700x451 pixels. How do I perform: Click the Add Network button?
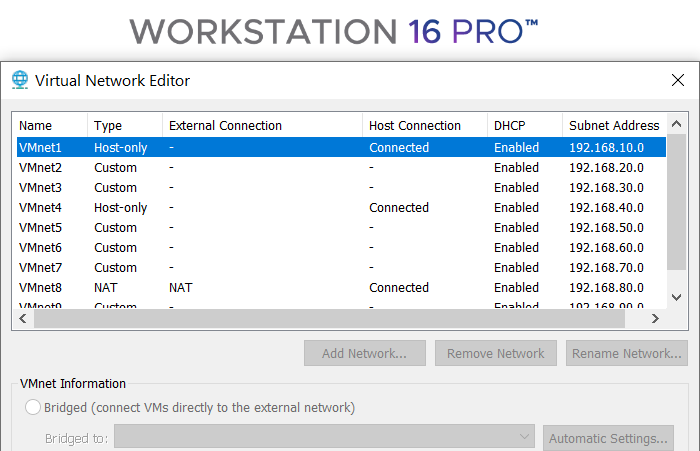coord(365,353)
